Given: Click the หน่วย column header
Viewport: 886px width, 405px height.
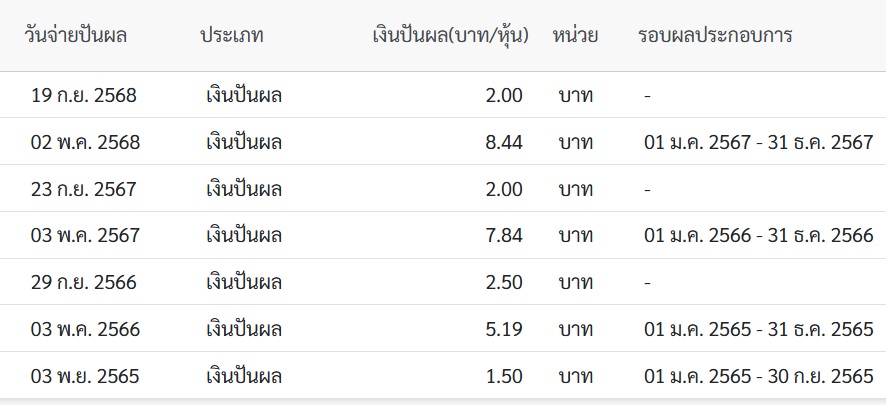Looking at the screenshot, I should point(575,36).
